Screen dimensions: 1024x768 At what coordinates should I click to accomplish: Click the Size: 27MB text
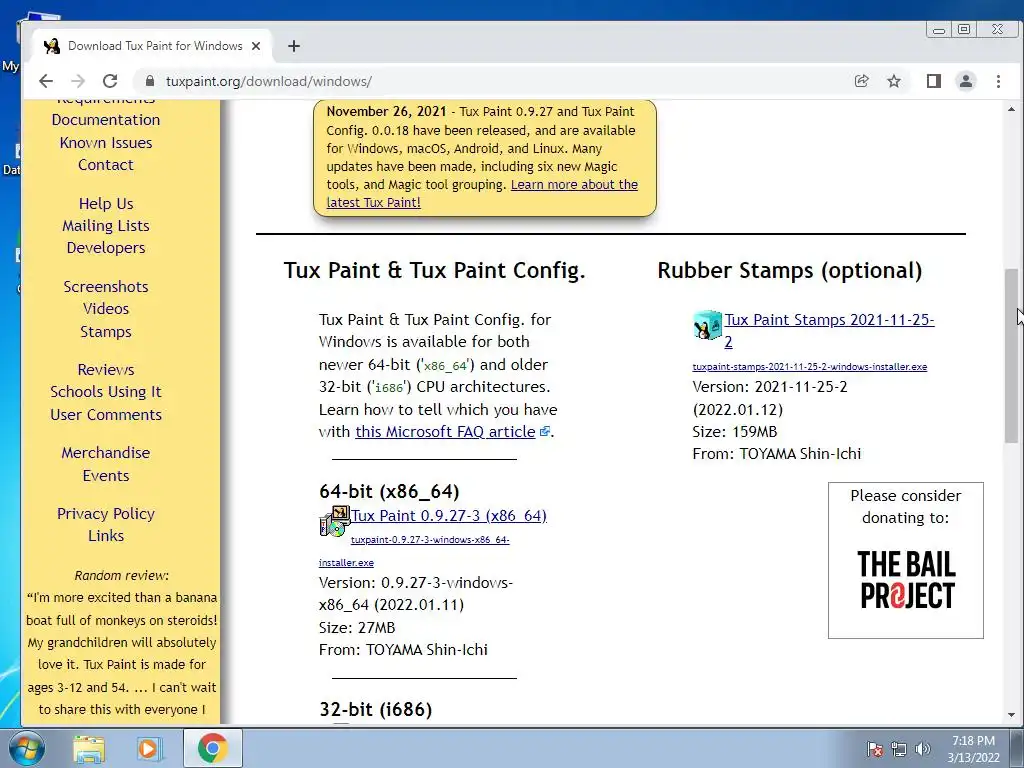point(357,628)
